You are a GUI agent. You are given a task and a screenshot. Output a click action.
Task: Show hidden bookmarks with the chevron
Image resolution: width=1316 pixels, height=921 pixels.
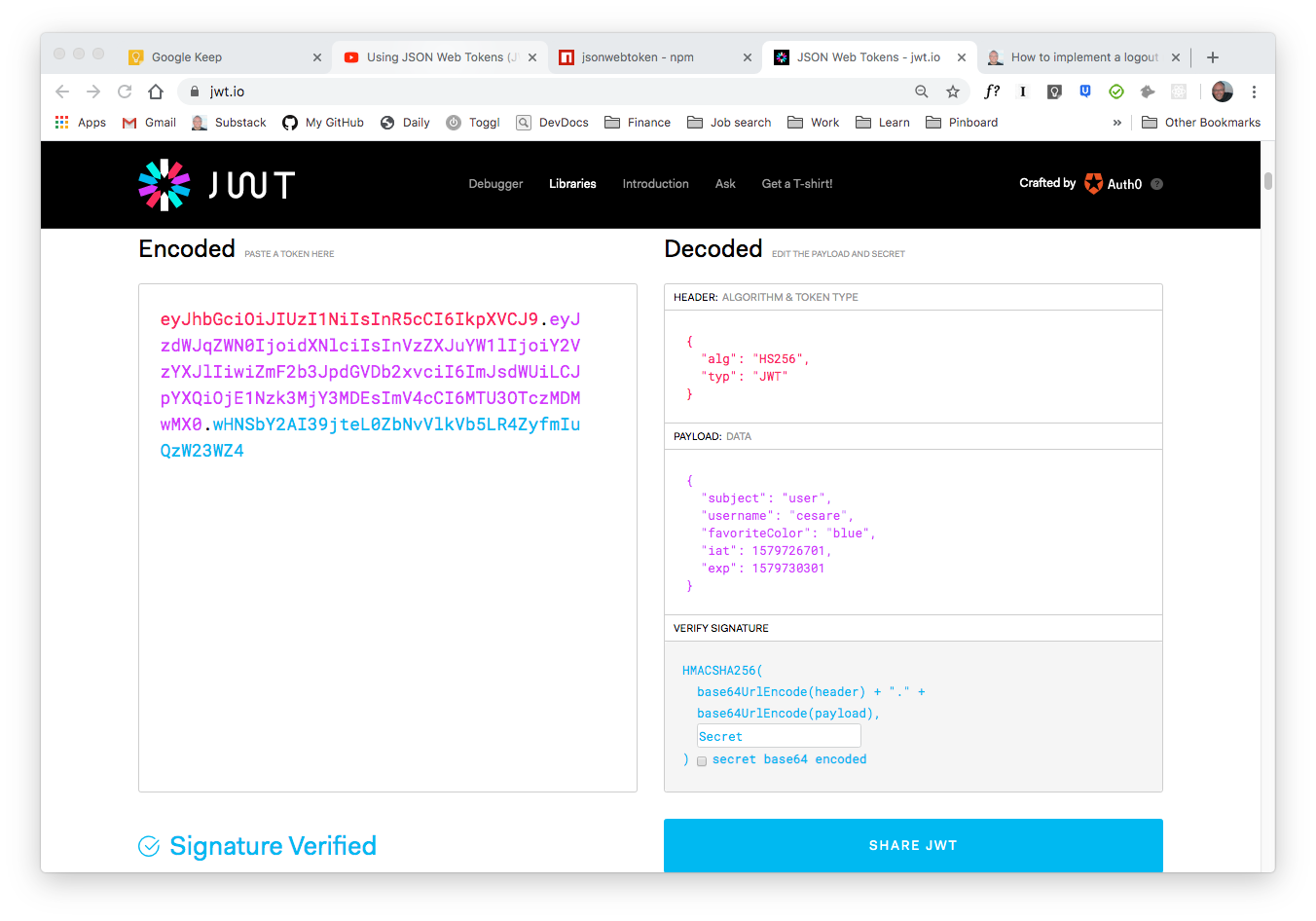pos(1117,123)
